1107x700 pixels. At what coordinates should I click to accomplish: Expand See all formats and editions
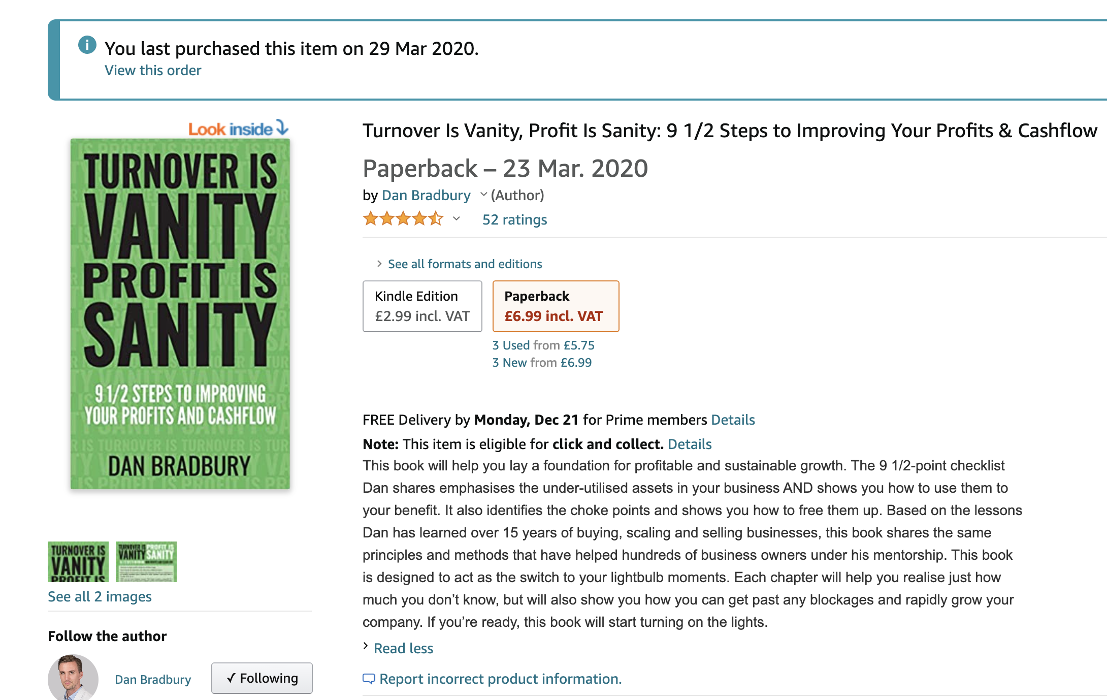464,264
